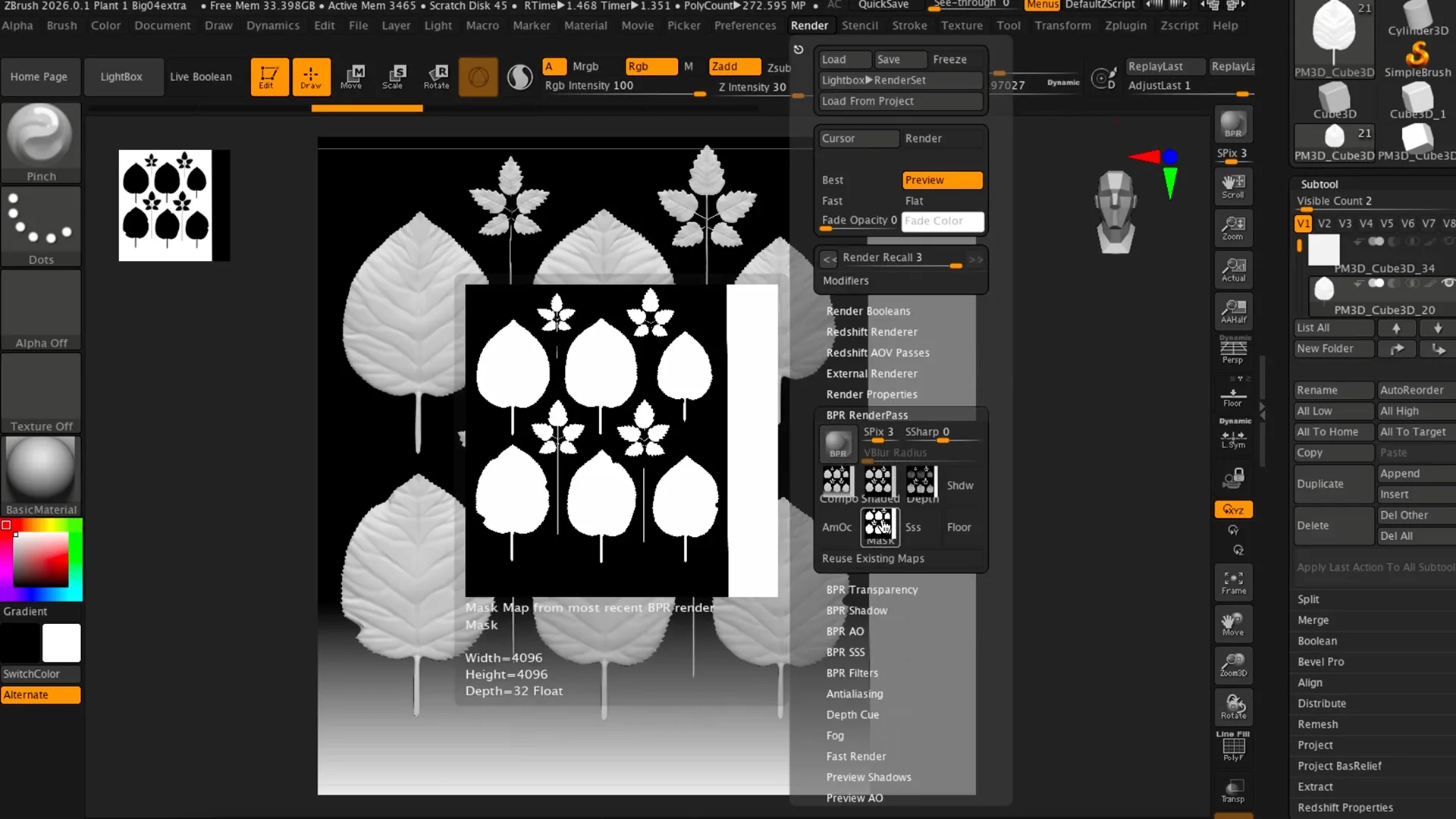Toggle PolyF line fill display
The image size is (1456, 819).
(x=1233, y=748)
